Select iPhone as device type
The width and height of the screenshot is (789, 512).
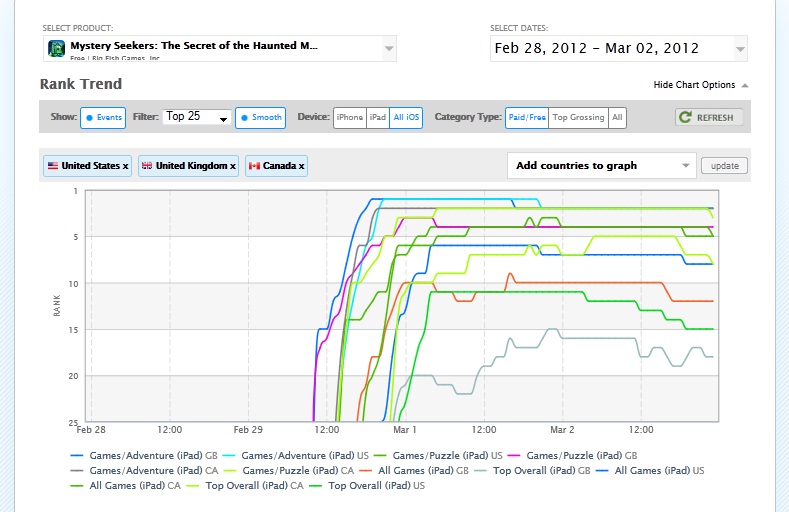[x=349, y=117]
